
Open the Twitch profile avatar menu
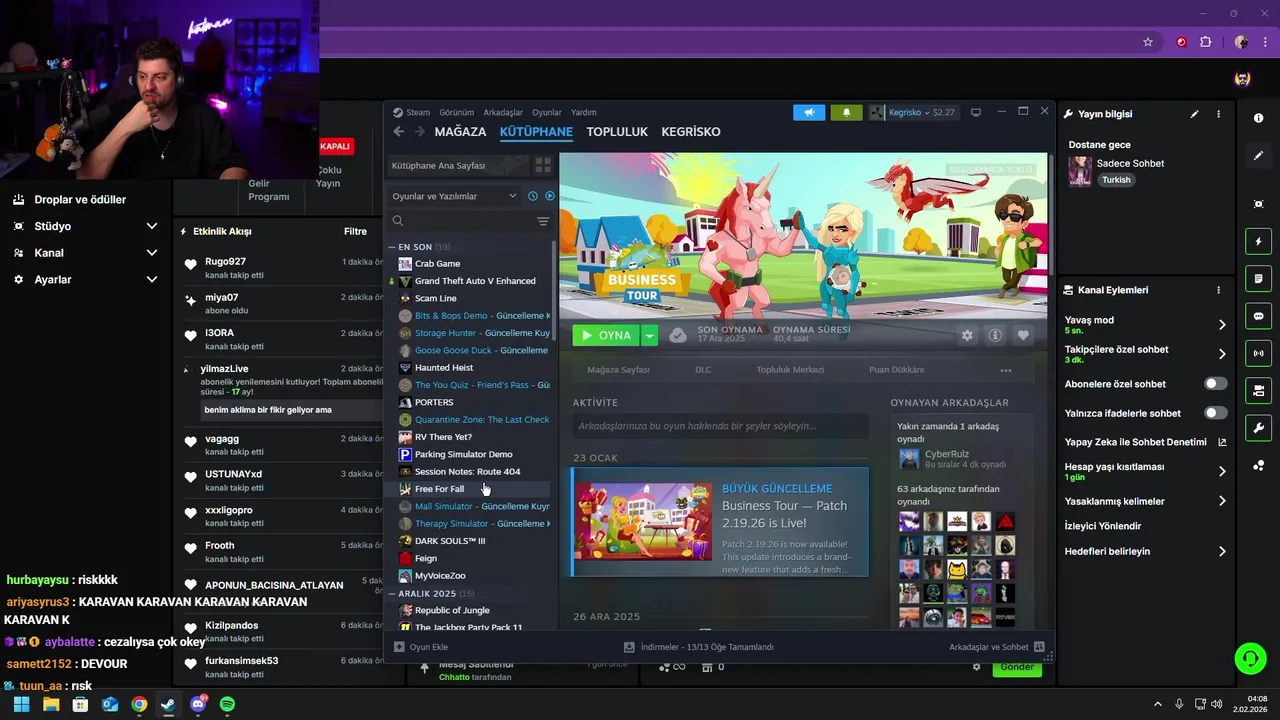coord(1242,79)
